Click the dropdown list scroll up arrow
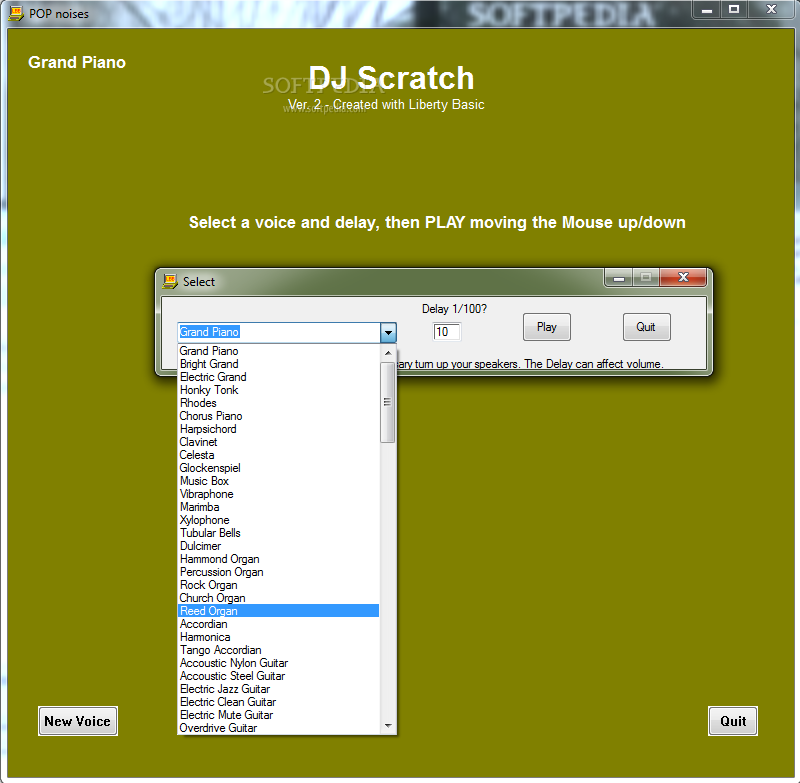Image resolution: width=800 pixels, height=783 pixels. pyautogui.click(x=388, y=353)
